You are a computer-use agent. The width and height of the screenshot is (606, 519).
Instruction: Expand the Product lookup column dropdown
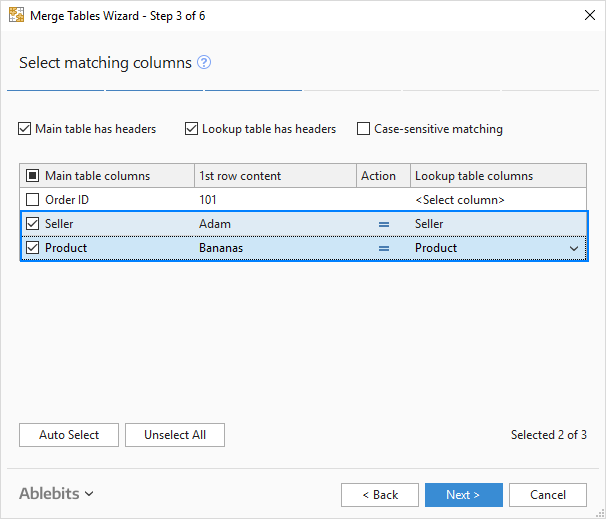(573, 248)
